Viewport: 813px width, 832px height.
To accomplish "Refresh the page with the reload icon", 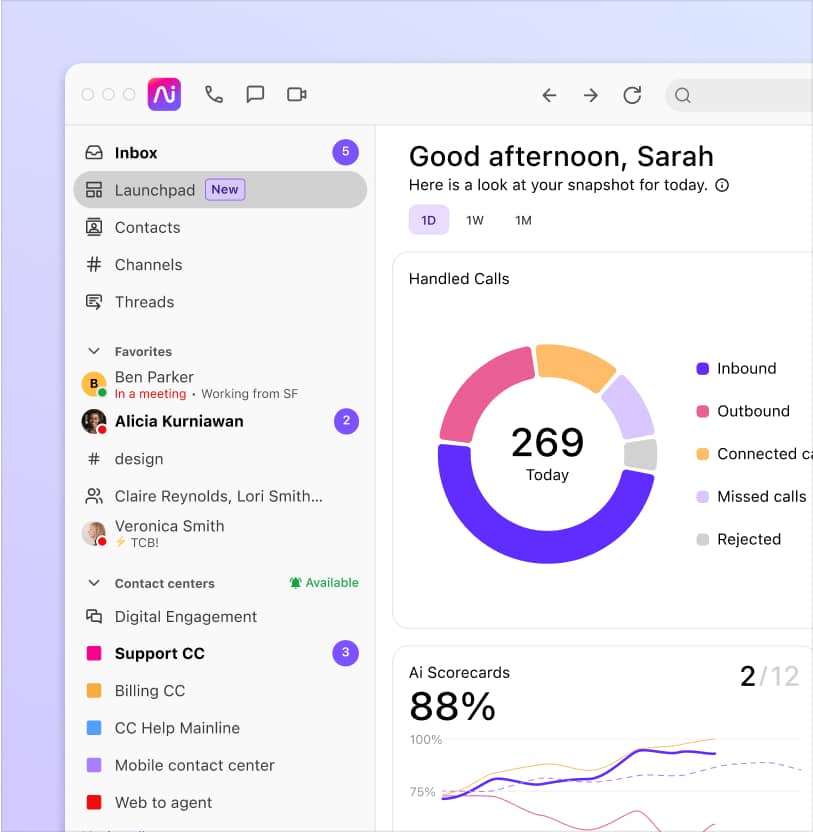I will click(632, 95).
